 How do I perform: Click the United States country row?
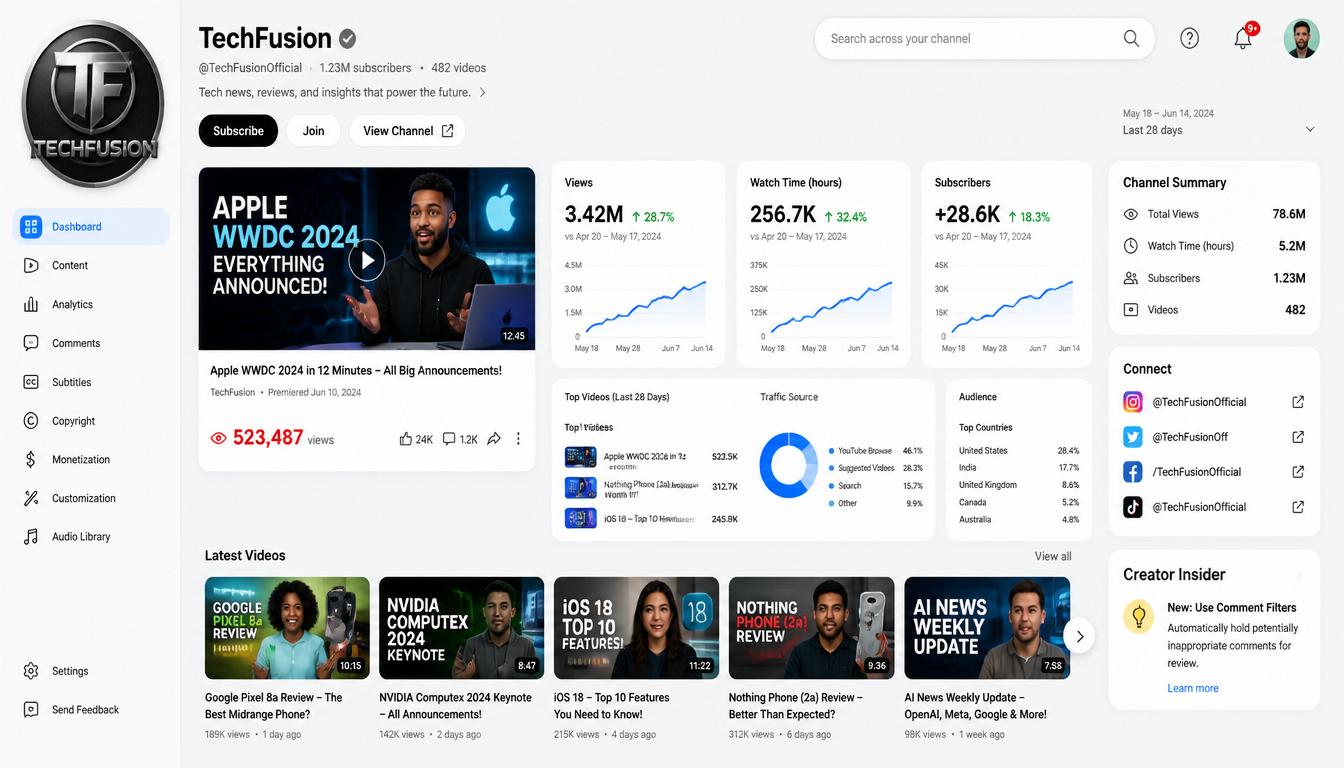(1019, 451)
